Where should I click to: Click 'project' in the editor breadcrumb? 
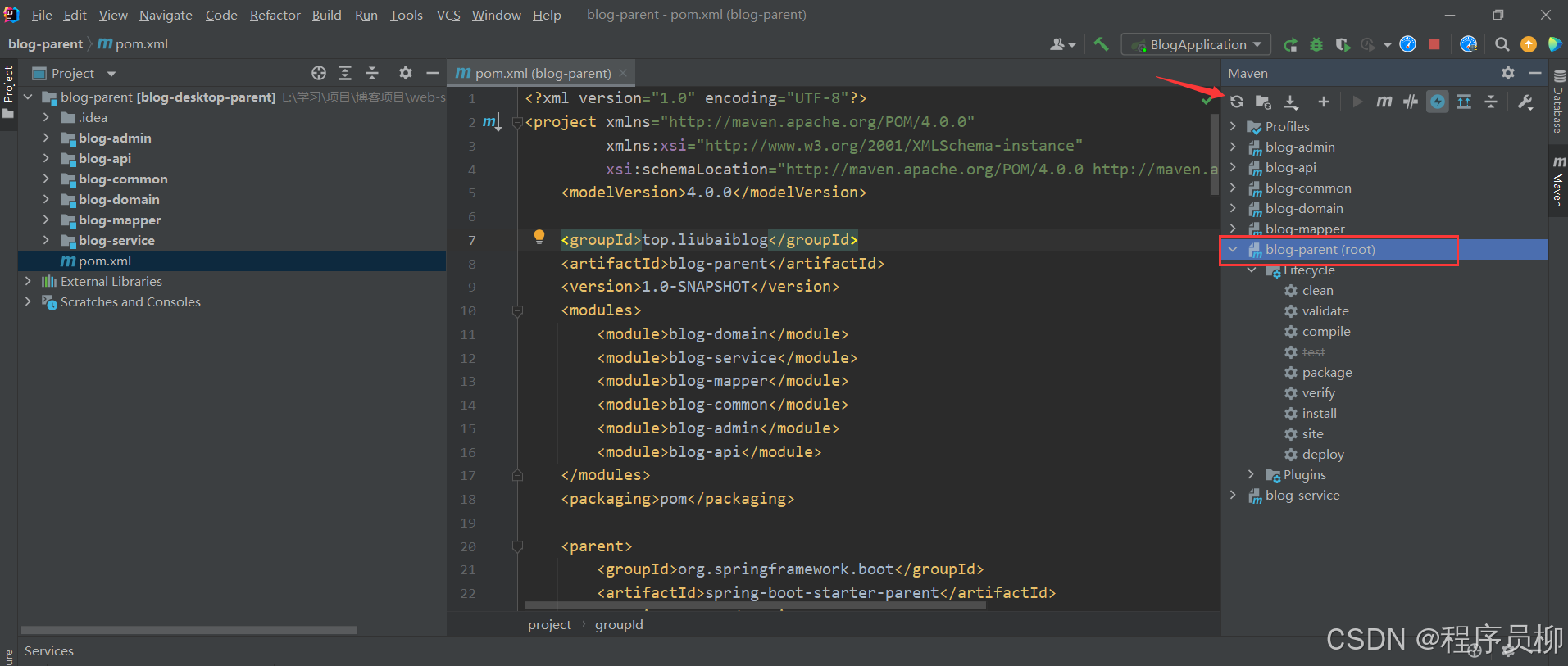[549, 624]
